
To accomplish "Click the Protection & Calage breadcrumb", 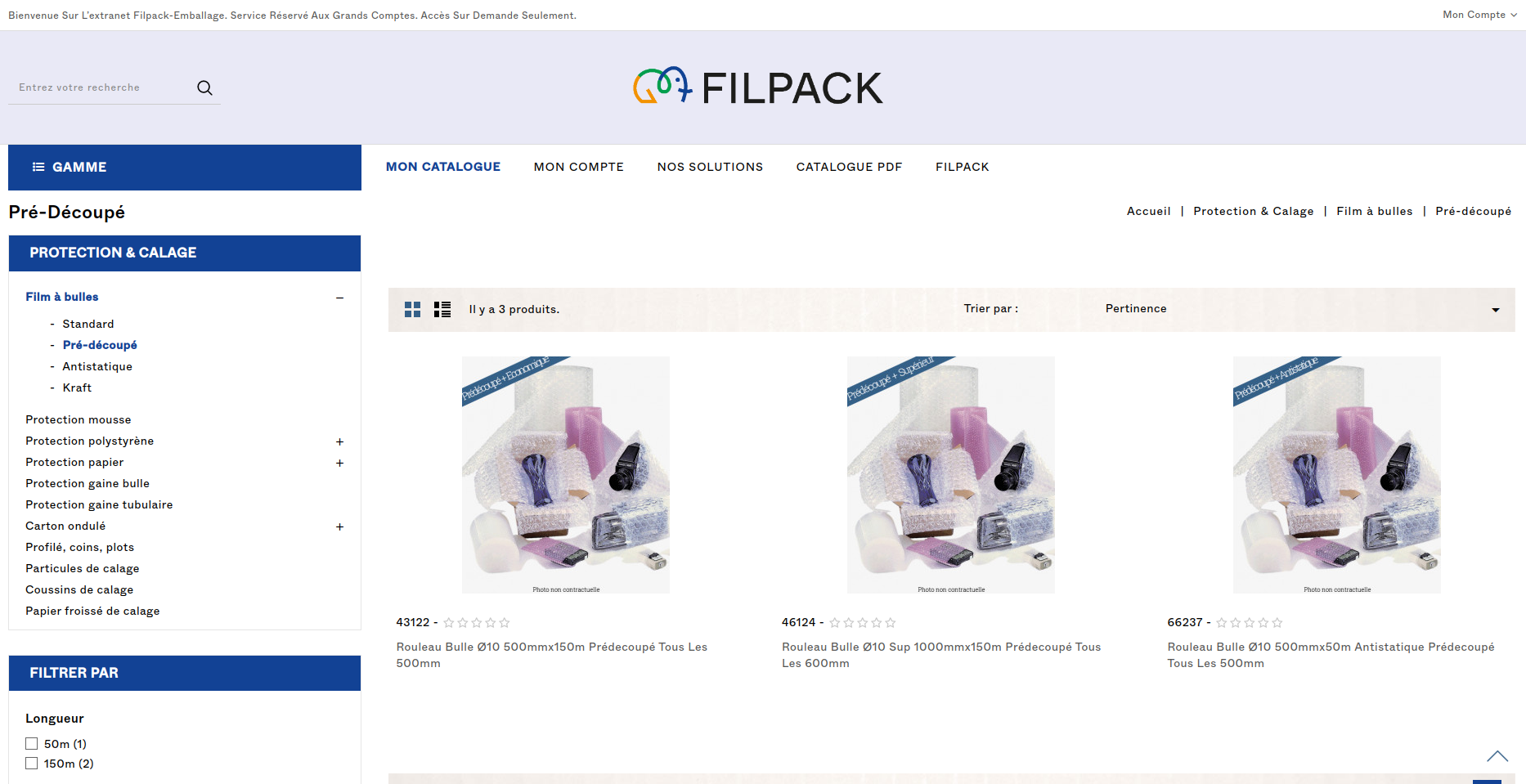I will click(x=1253, y=211).
